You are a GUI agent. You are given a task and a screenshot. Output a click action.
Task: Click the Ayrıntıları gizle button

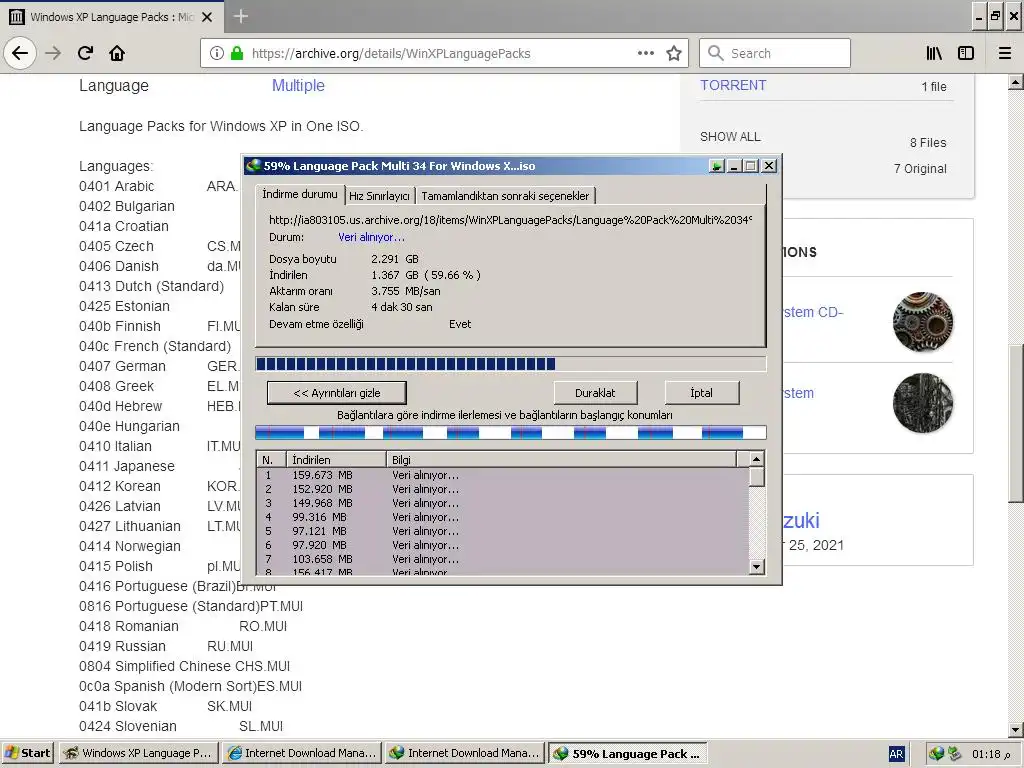pyautogui.click(x=336, y=392)
